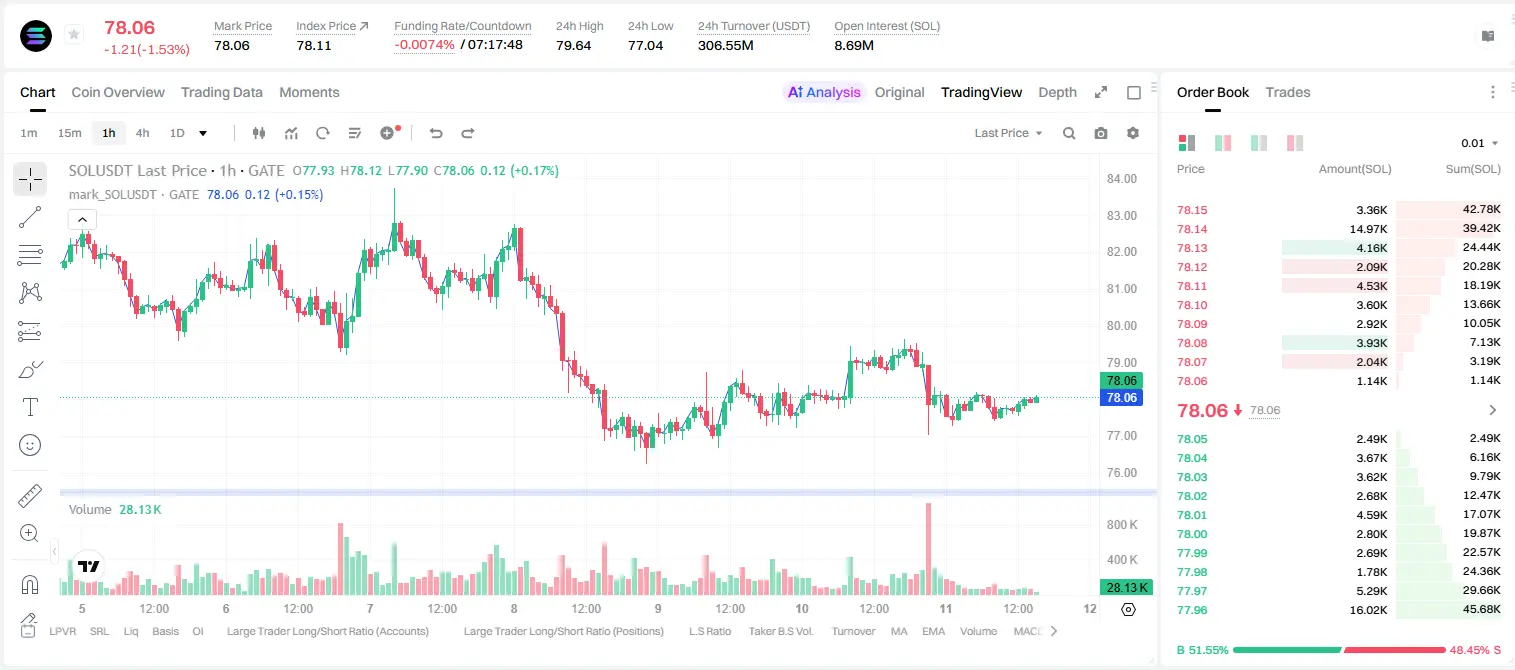Switch to the Trades tab
Image resolution: width=1515 pixels, height=670 pixels.
(1288, 92)
